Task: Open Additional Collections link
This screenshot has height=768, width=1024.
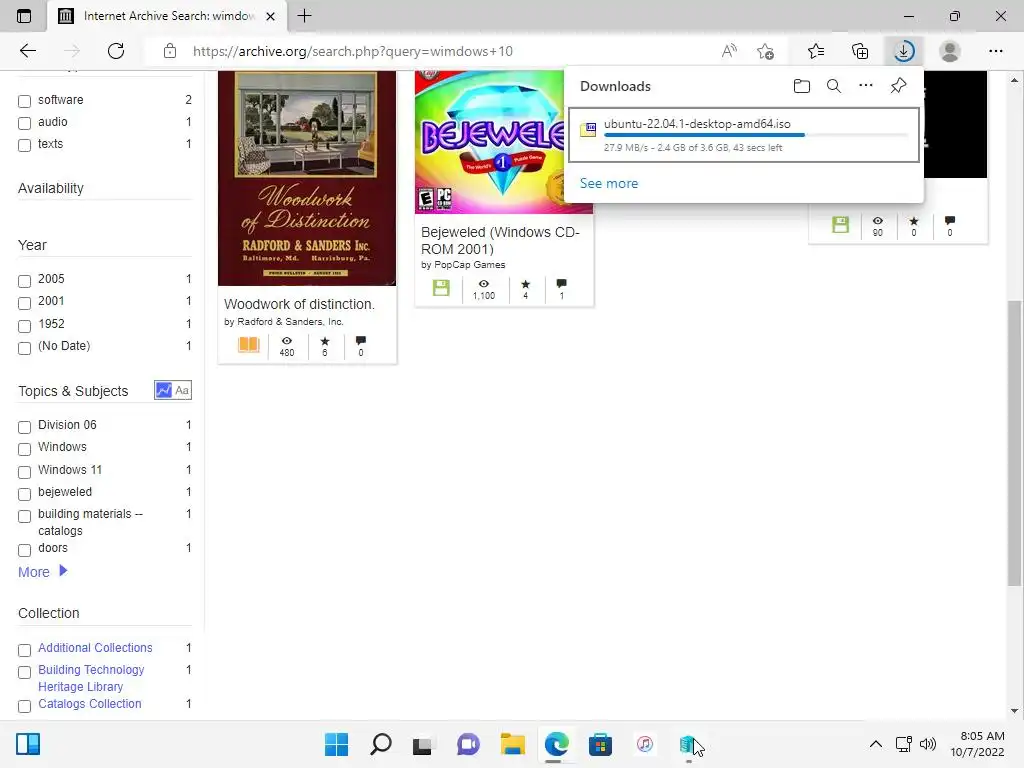Action: coord(95,648)
